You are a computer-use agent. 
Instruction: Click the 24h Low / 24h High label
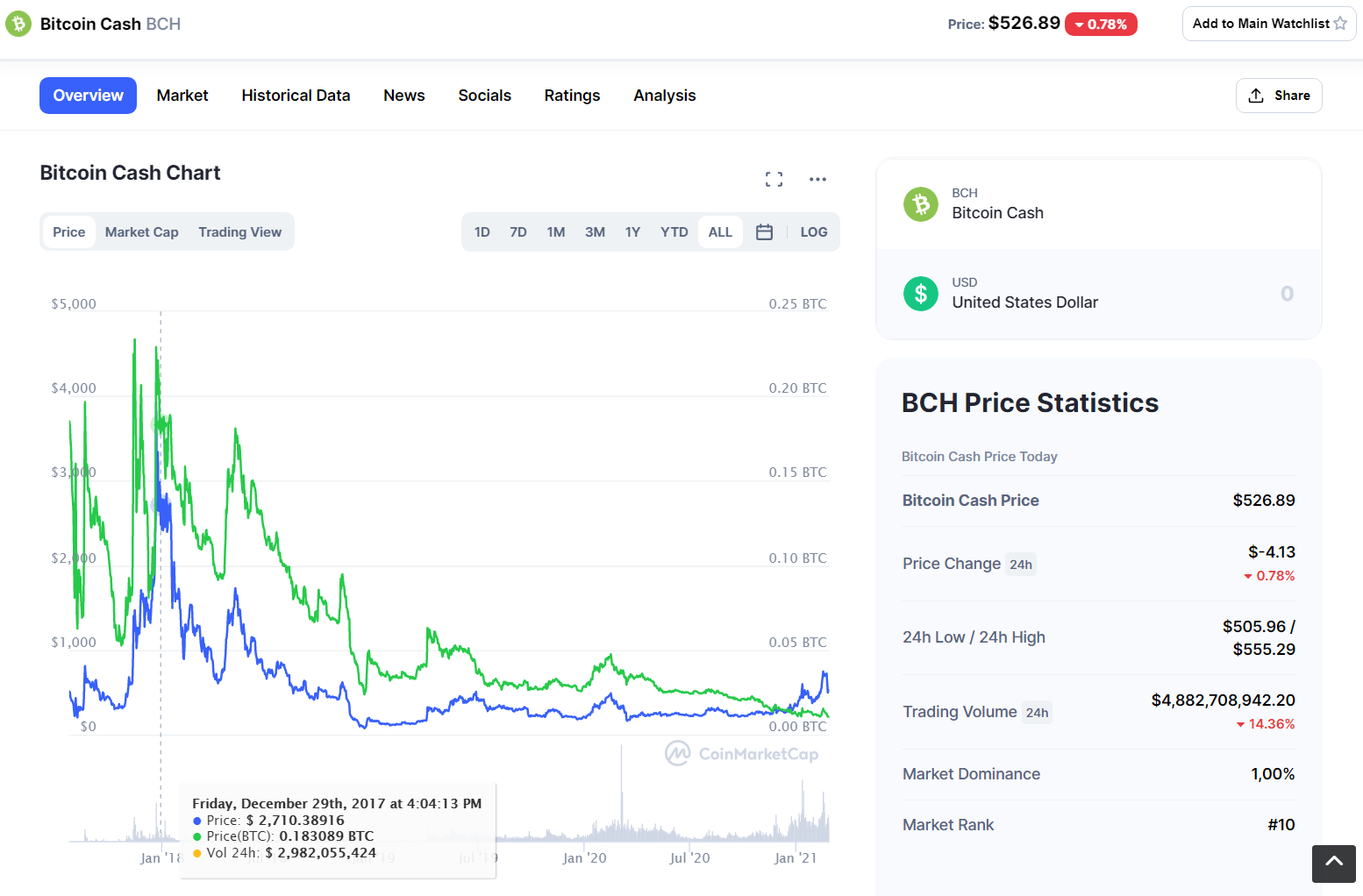pos(974,637)
